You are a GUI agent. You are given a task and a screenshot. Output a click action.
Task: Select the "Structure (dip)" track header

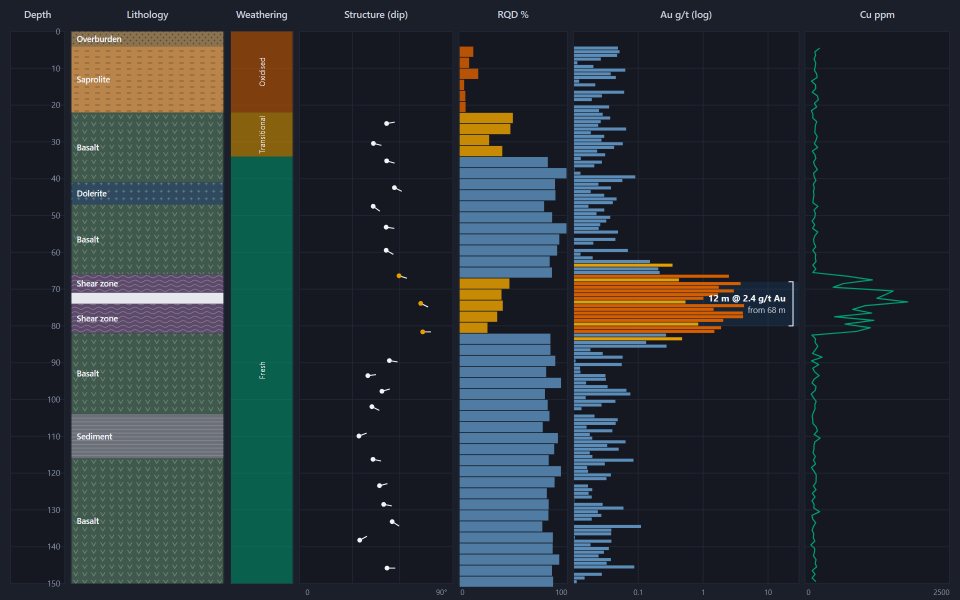[376, 15]
